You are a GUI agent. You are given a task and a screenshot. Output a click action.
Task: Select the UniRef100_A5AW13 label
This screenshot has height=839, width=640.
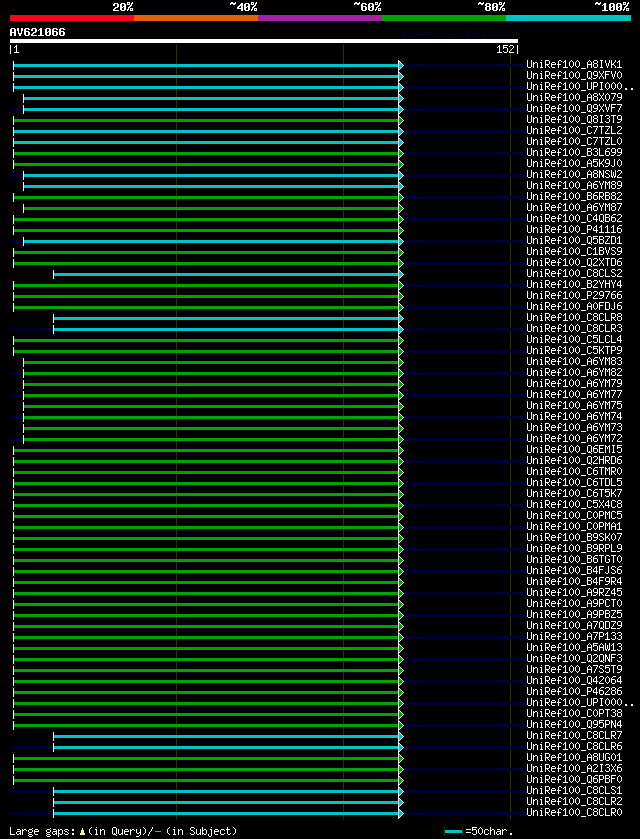(x=575, y=647)
